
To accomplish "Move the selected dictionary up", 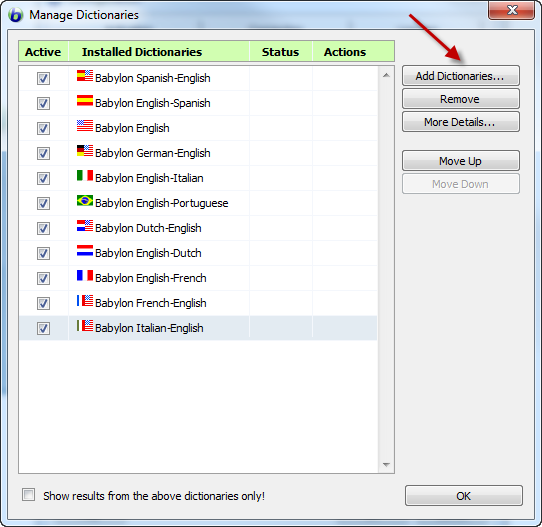I will tap(461, 161).
